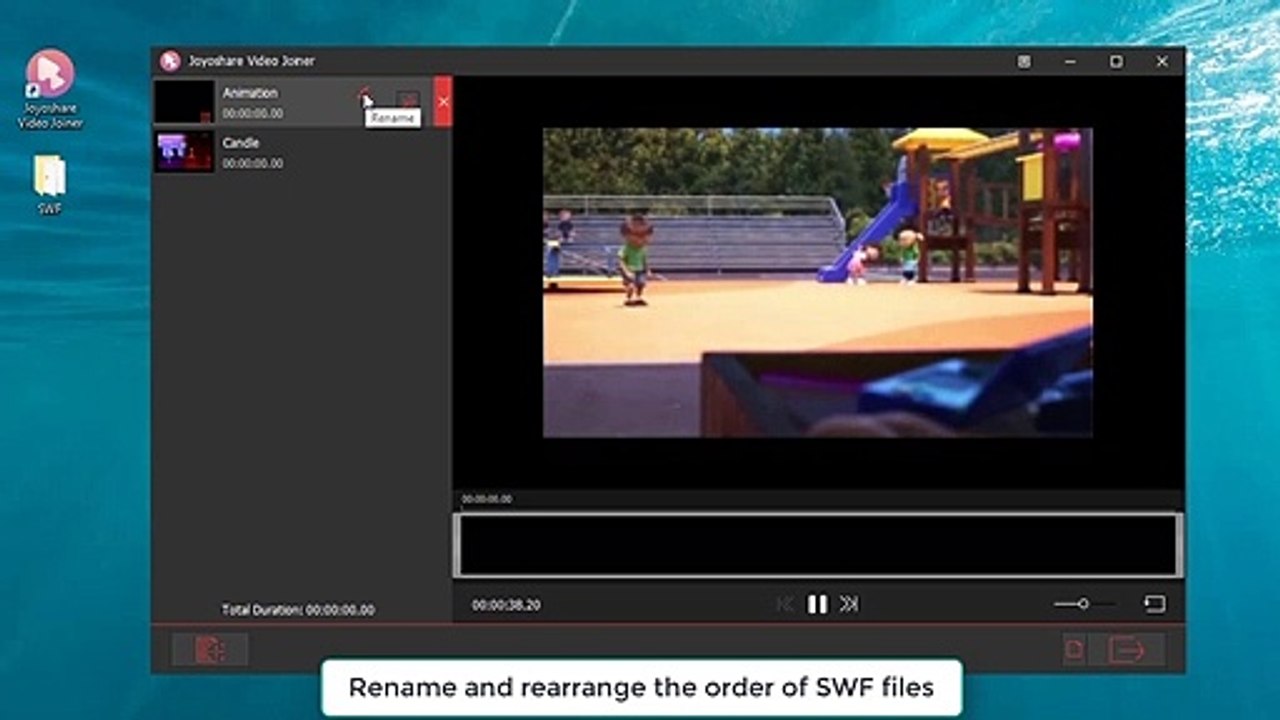Remove the Animation file with red X
Viewport: 1280px width, 720px height.
coord(443,101)
